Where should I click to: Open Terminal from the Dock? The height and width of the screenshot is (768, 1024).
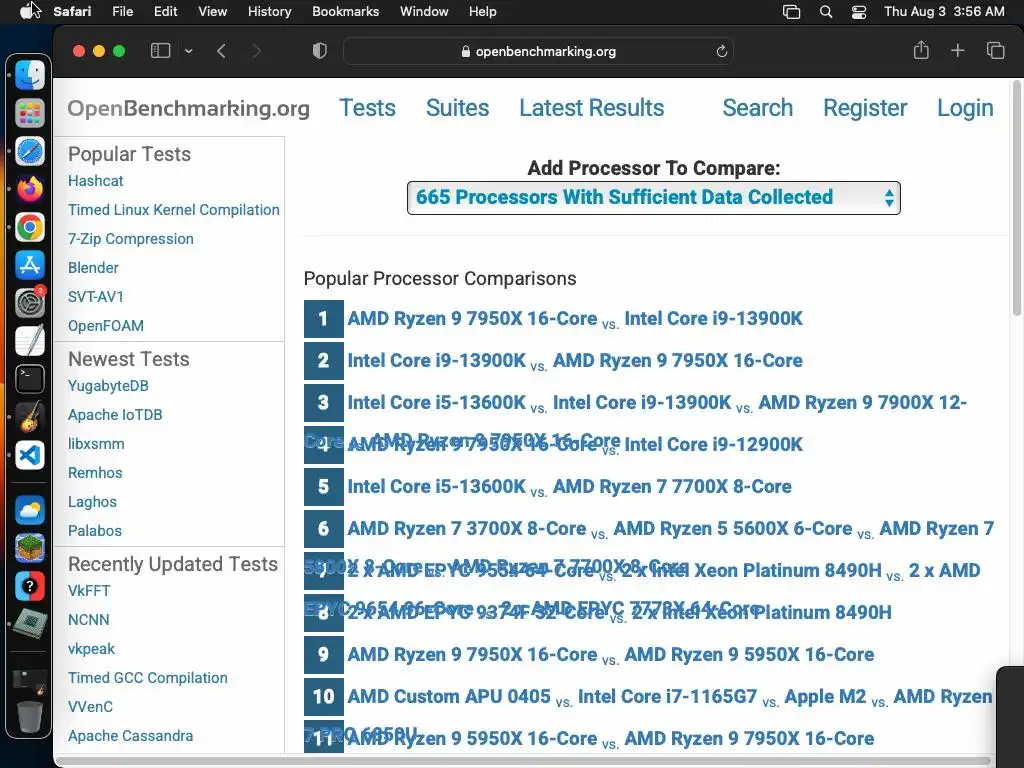coord(29,379)
